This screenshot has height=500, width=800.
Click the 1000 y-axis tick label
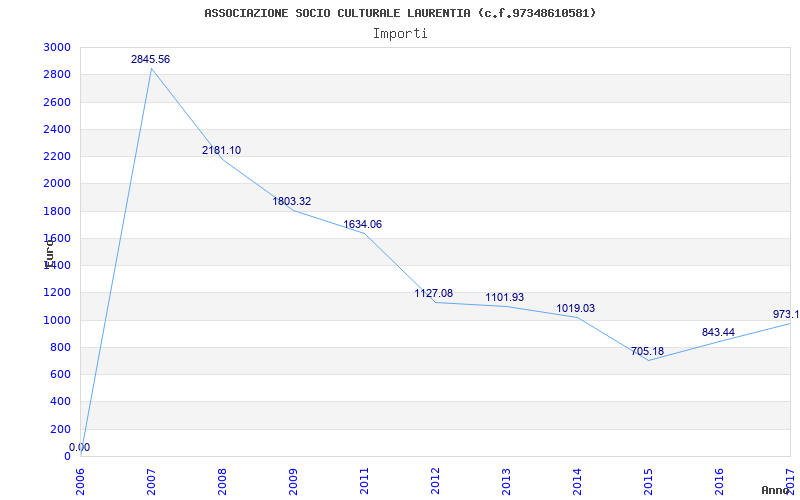point(57,320)
